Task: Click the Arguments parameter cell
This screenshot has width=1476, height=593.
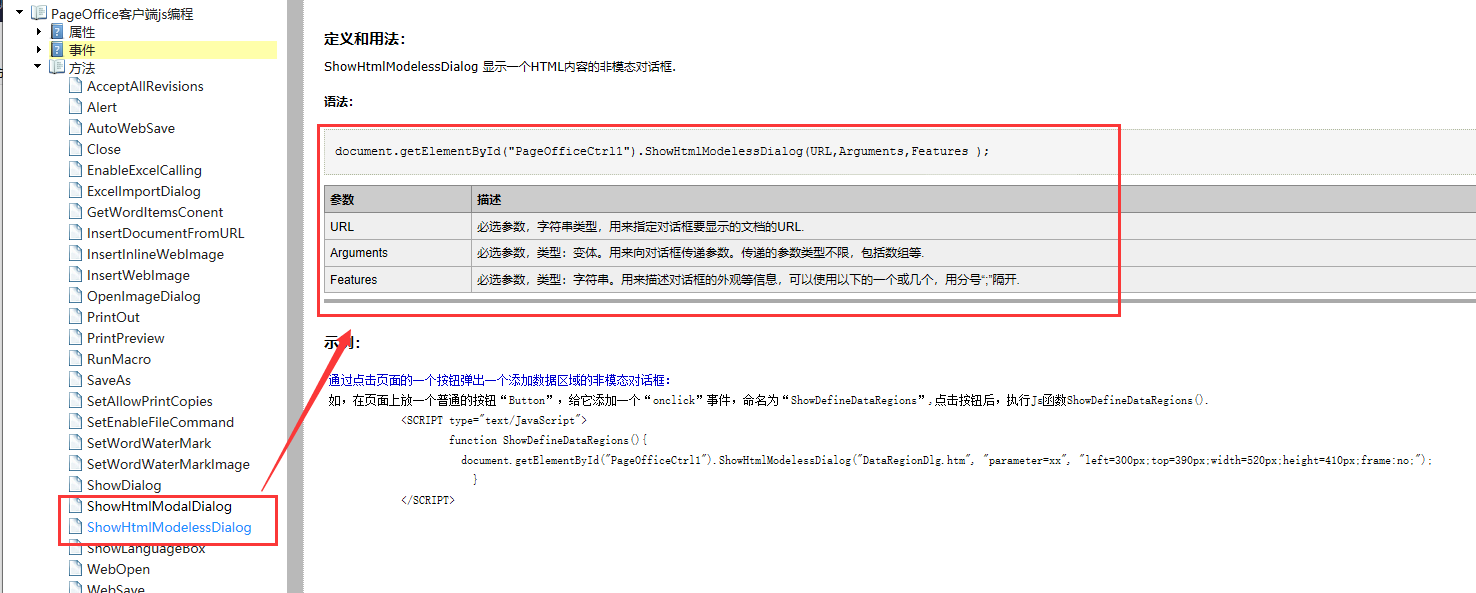Action: click(398, 253)
